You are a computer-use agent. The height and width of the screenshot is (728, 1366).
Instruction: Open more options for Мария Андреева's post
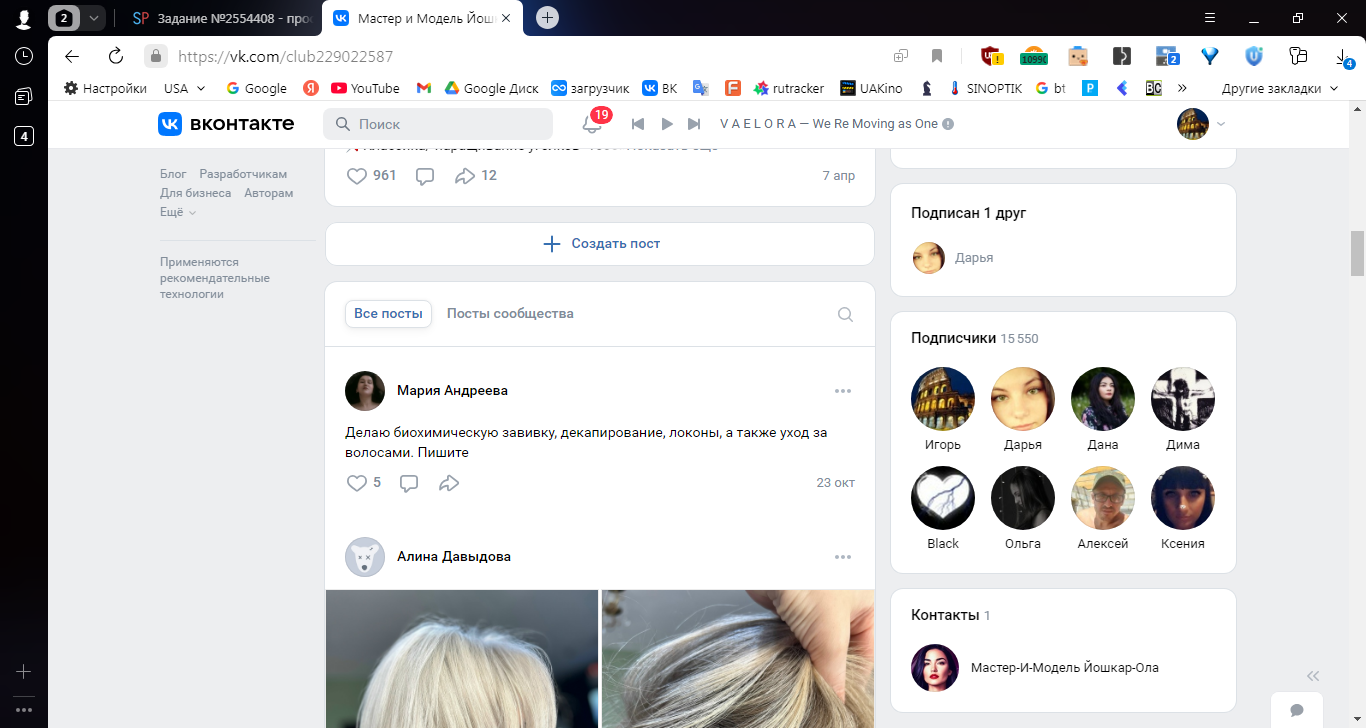tap(843, 391)
